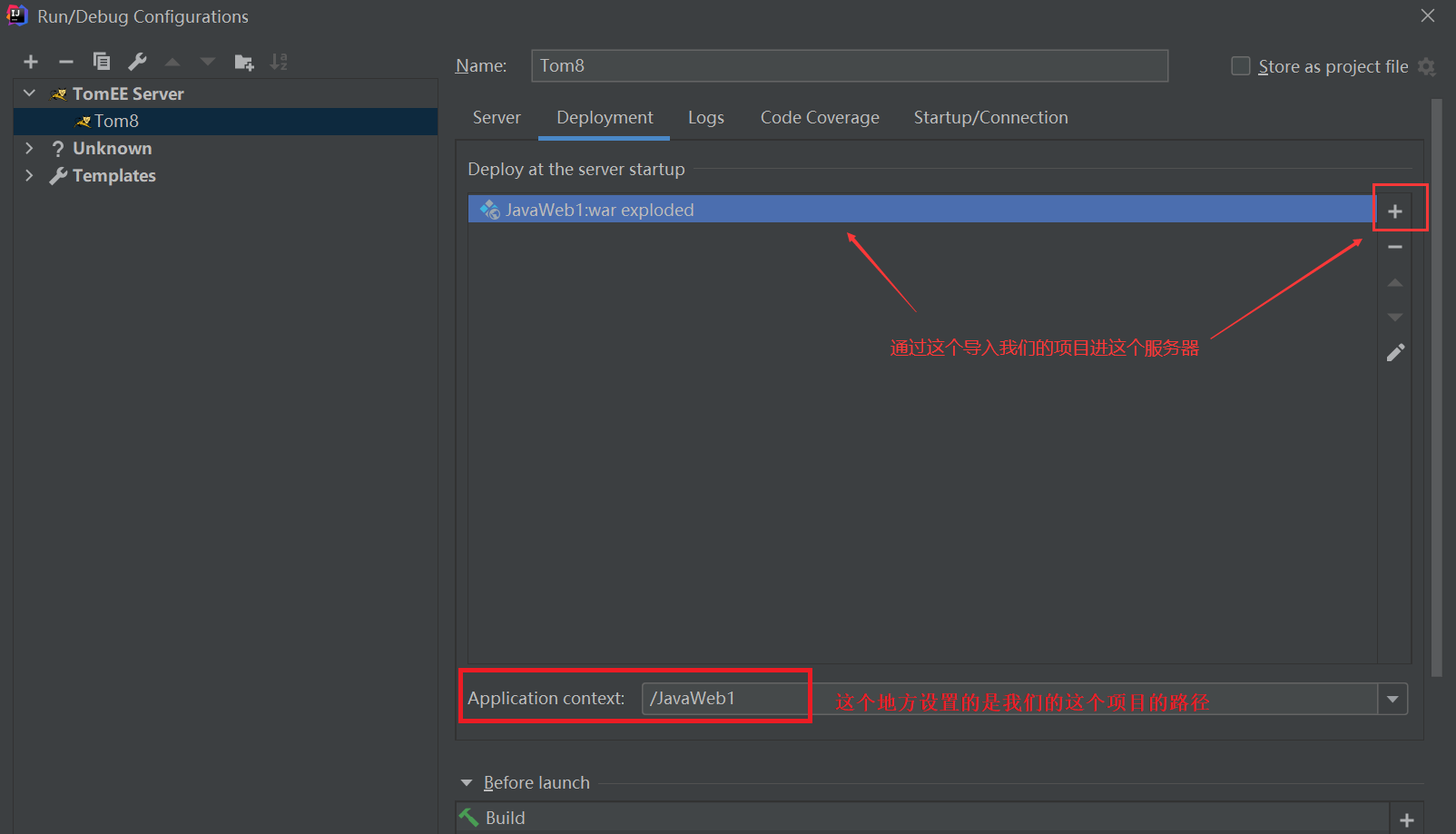Open the Store as project file settings gear
This screenshot has height=834, width=1456.
(1427, 66)
